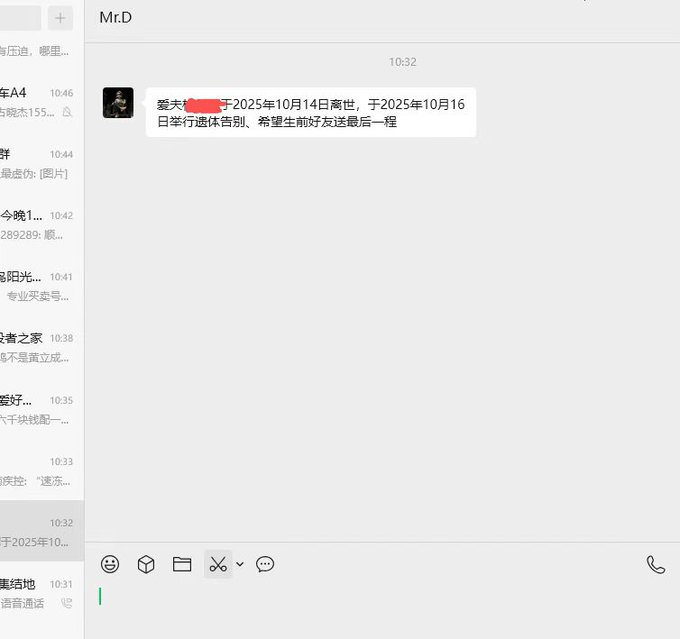Click the screenshot scissors tool
The image size is (680, 639).
(x=218, y=564)
